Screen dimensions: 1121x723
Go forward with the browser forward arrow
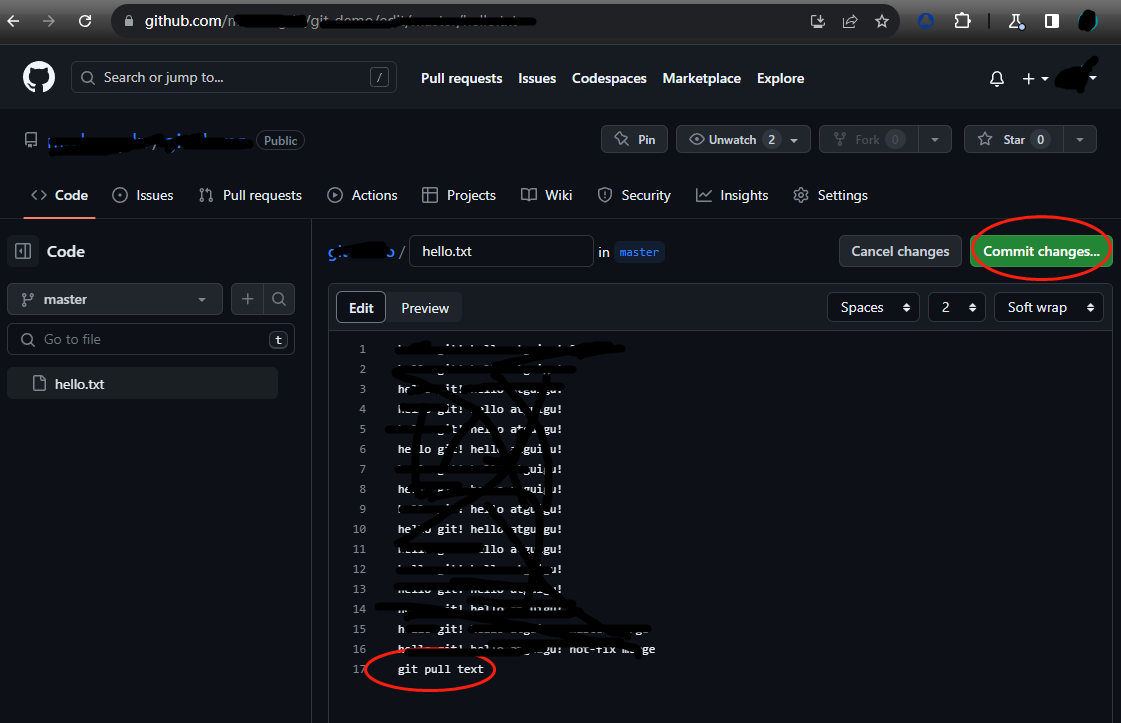point(49,21)
